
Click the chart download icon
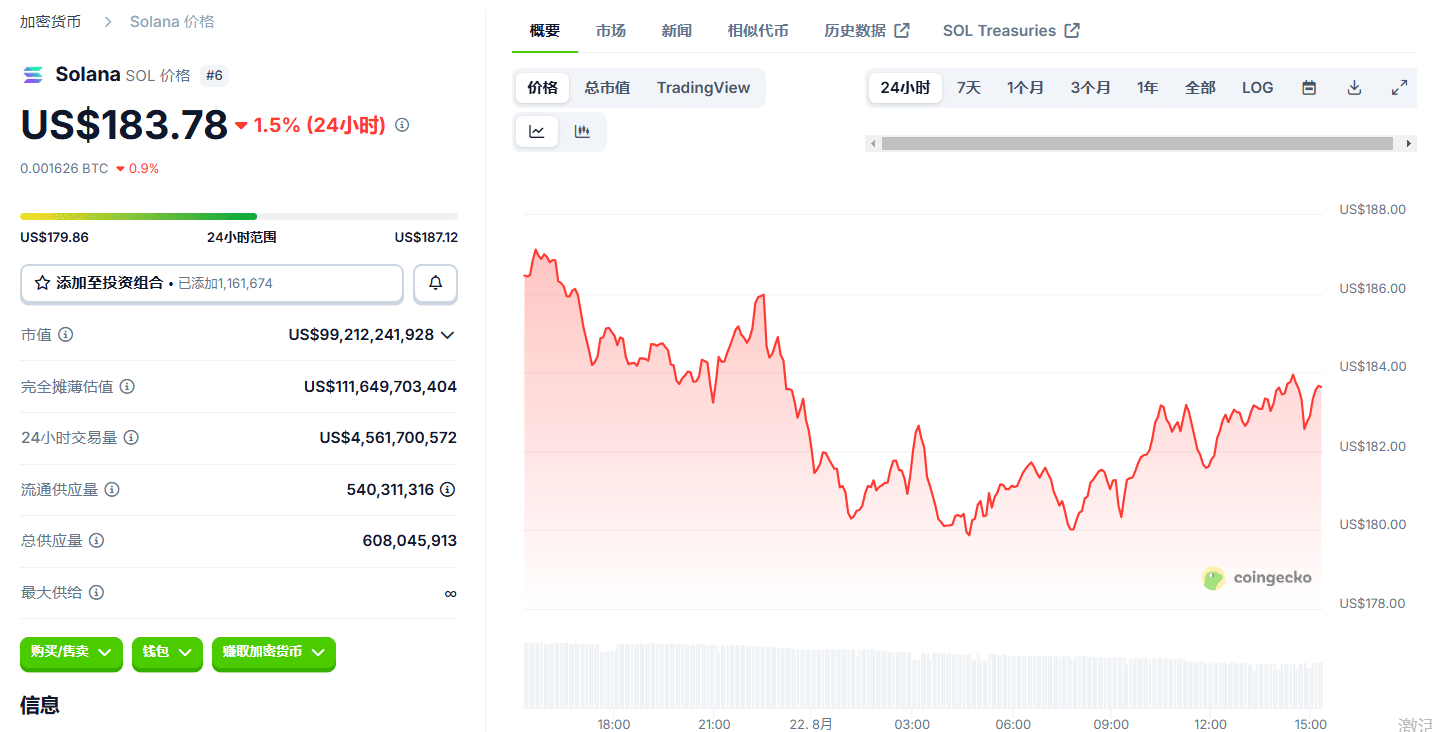coord(1354,88)
